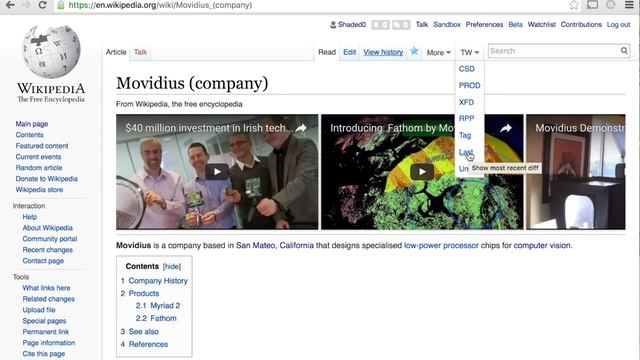Viewport: 640px width, 360px height.
Task: Open Donate to Wikipedia link
Action: coord(47,179)
